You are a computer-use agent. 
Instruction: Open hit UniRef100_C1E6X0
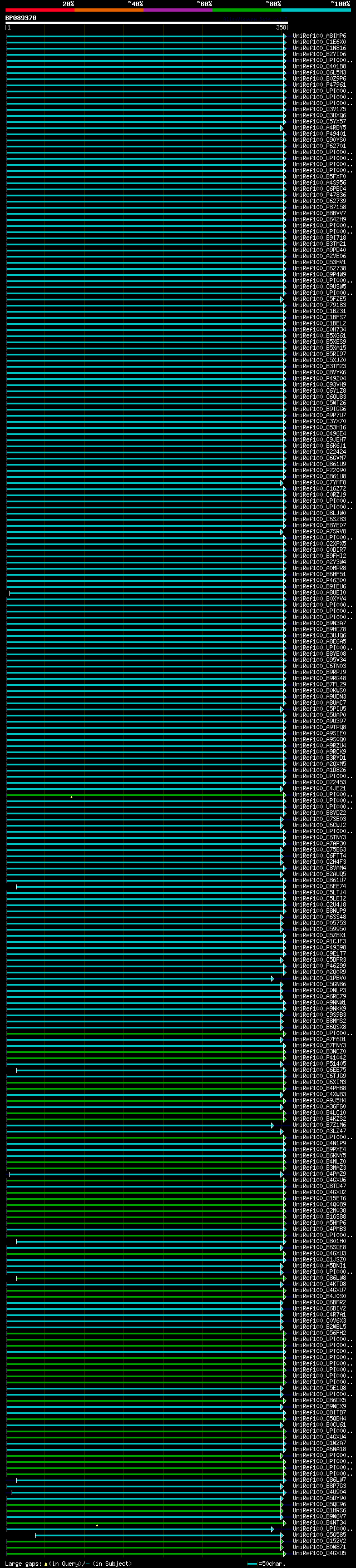(319, 42)
